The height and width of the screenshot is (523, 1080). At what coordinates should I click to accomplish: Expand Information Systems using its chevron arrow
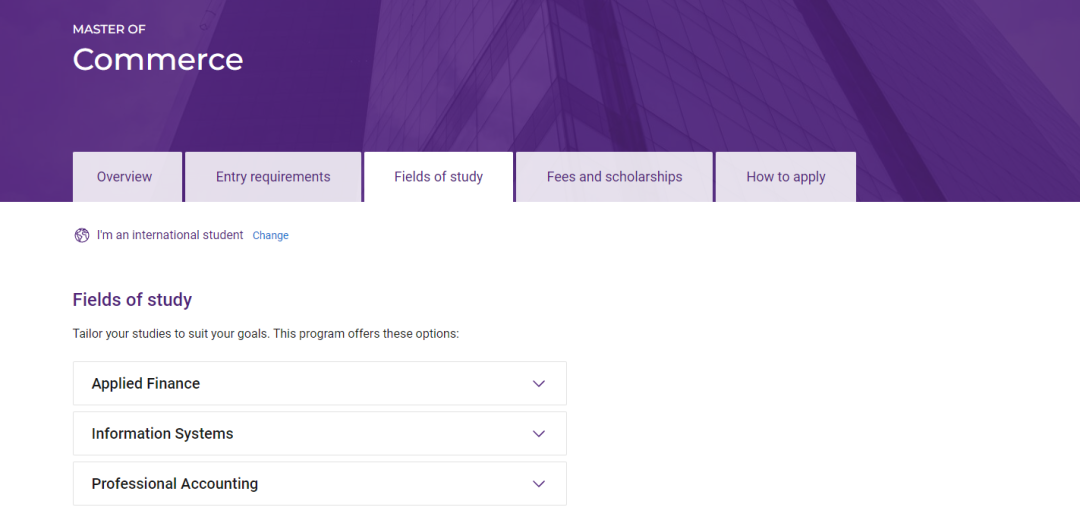[x=539, y=434]
